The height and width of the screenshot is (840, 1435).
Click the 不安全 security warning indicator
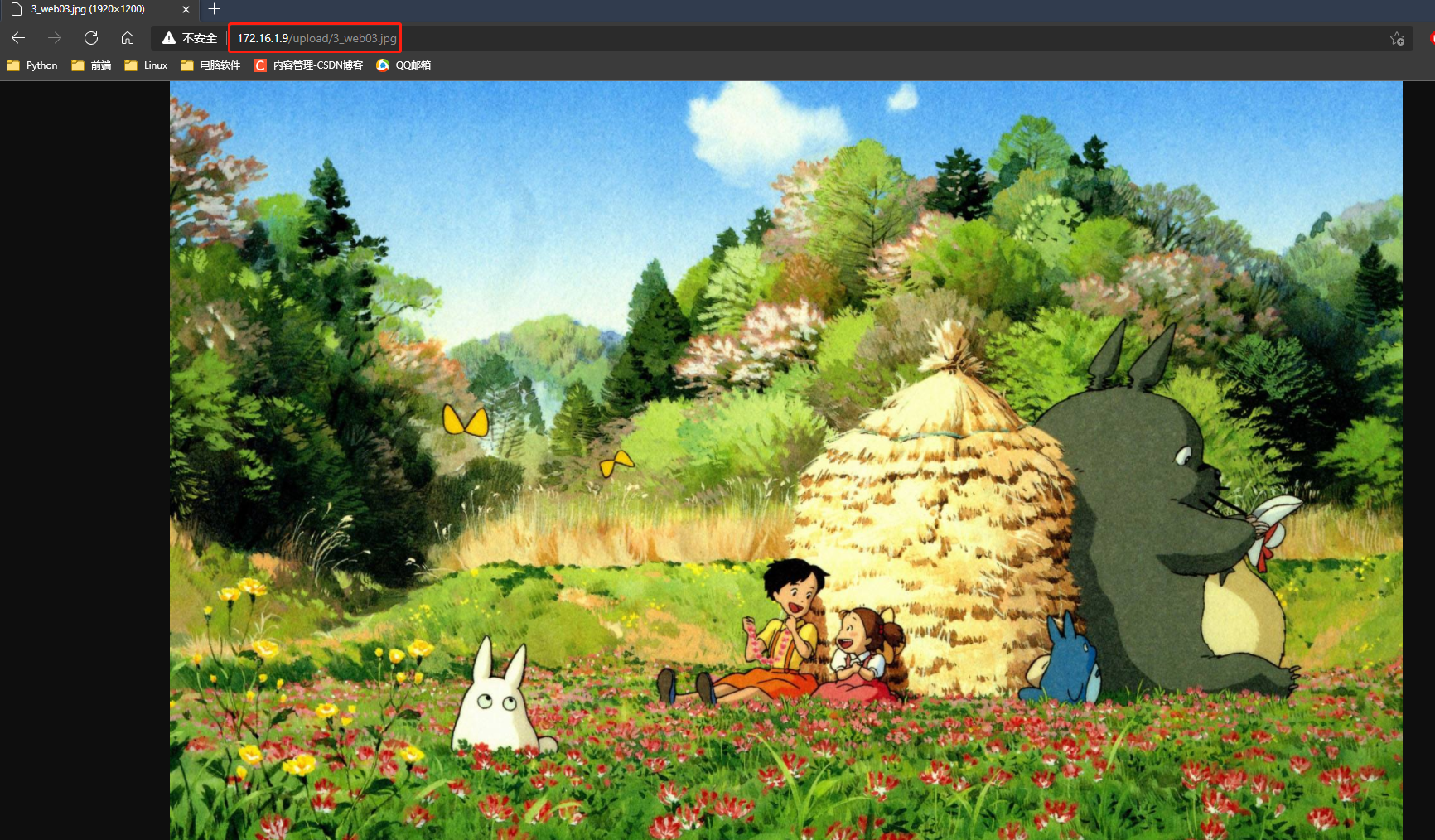190,38
